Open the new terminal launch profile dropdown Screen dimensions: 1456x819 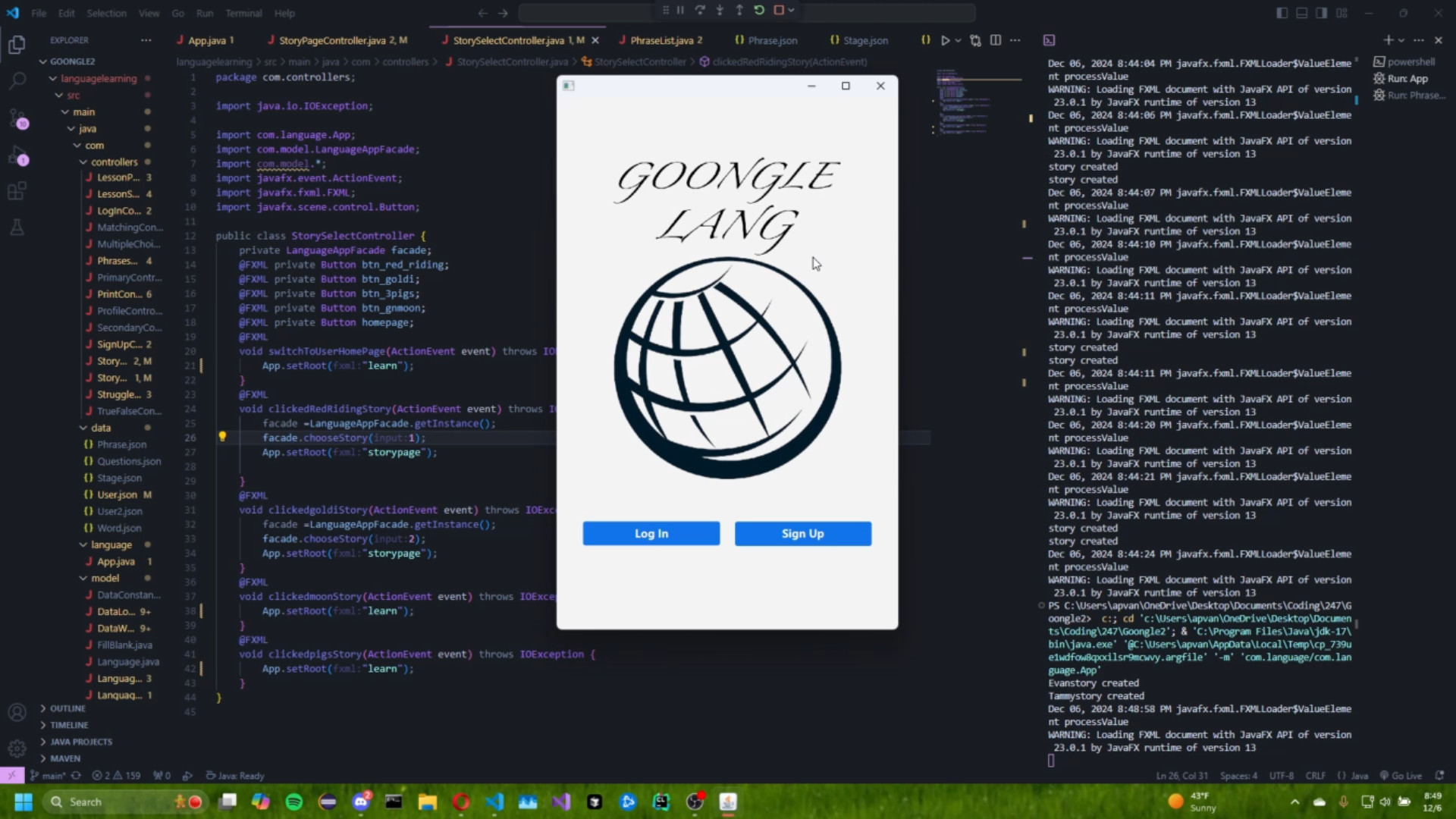1401,40
